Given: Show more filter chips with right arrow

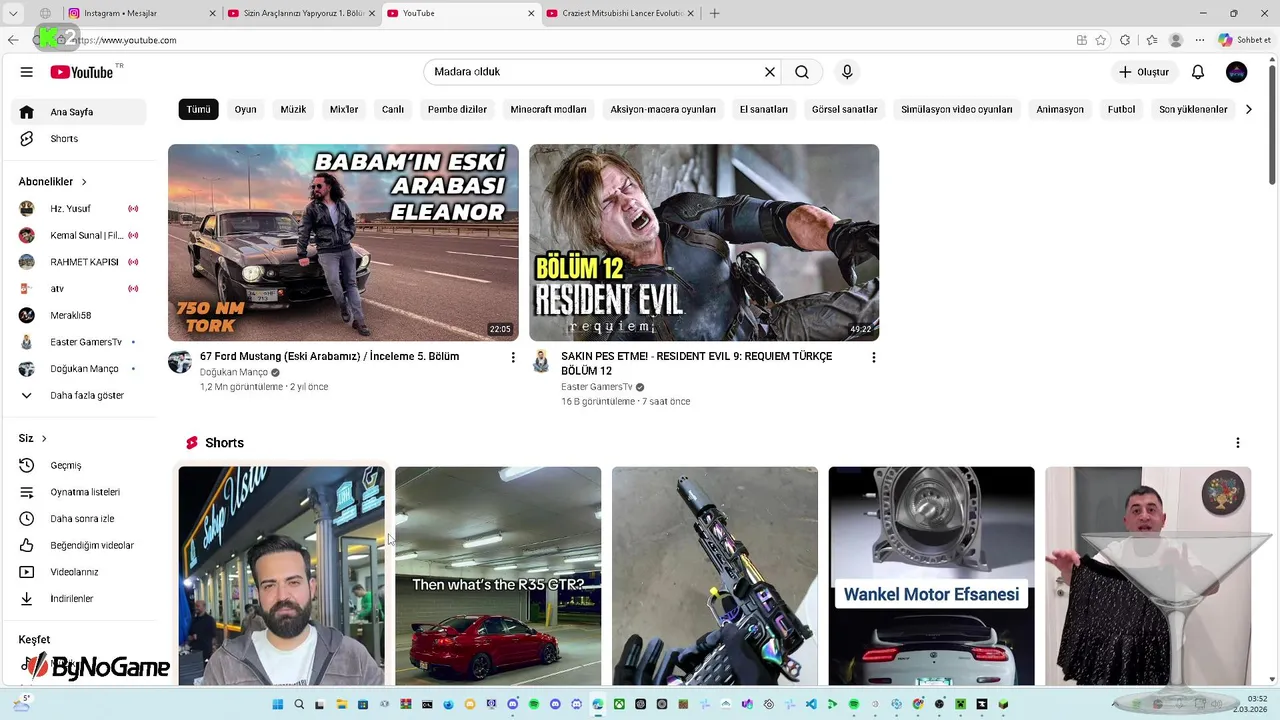Looking at the screenshot, I should tap(1248, 109).
